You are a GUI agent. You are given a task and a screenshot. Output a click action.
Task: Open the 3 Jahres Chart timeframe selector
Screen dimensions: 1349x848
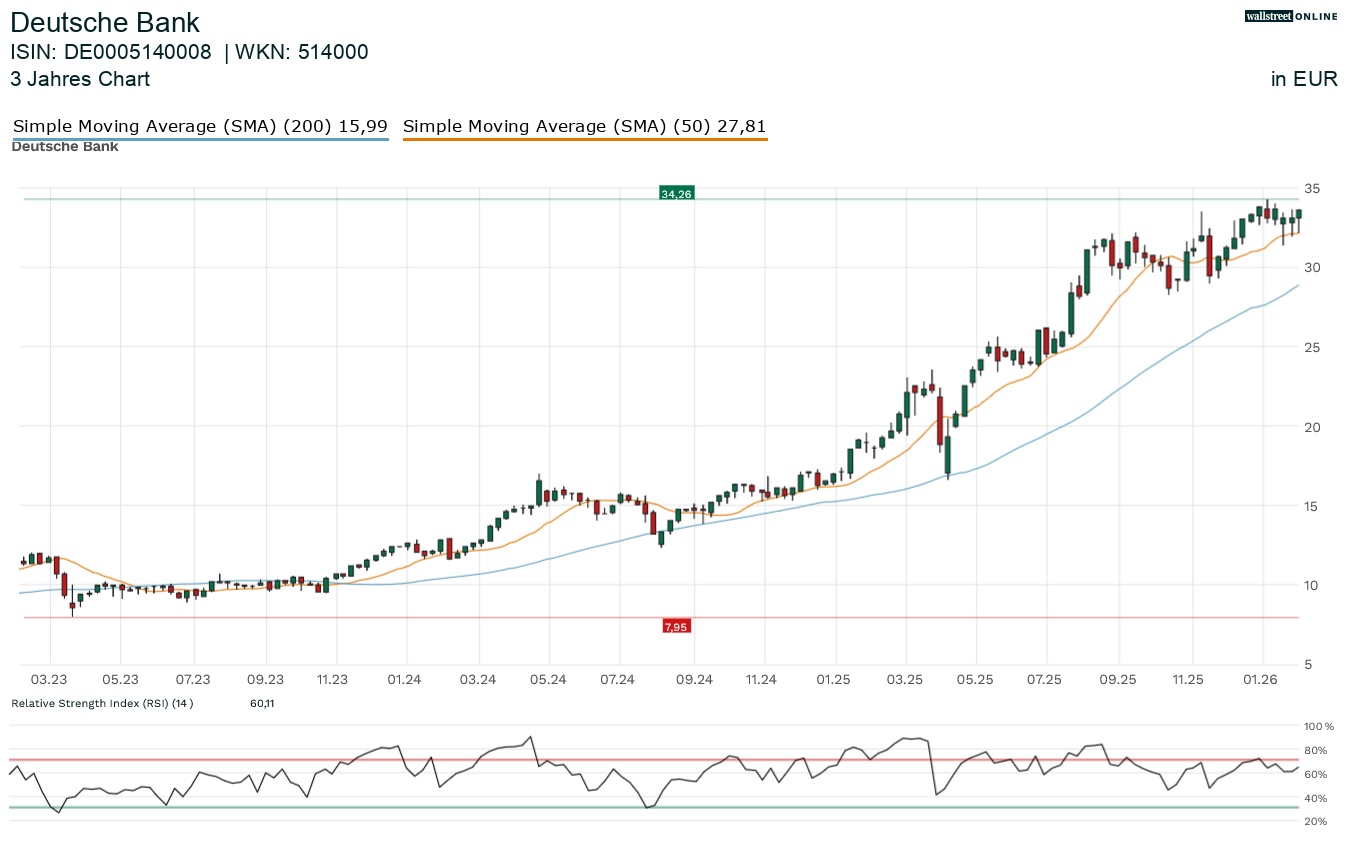point(80,79)
